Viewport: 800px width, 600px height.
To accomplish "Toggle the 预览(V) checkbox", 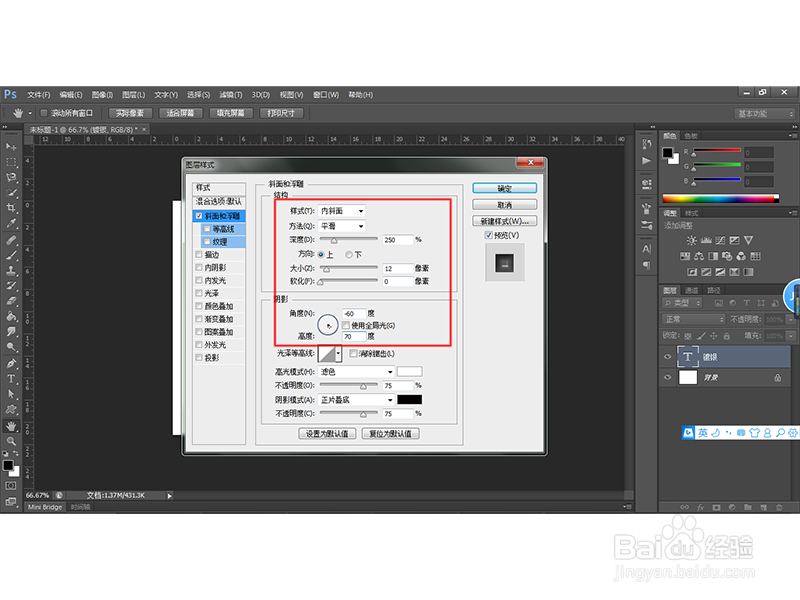I will pyautogui.click(x=489, y=235).
